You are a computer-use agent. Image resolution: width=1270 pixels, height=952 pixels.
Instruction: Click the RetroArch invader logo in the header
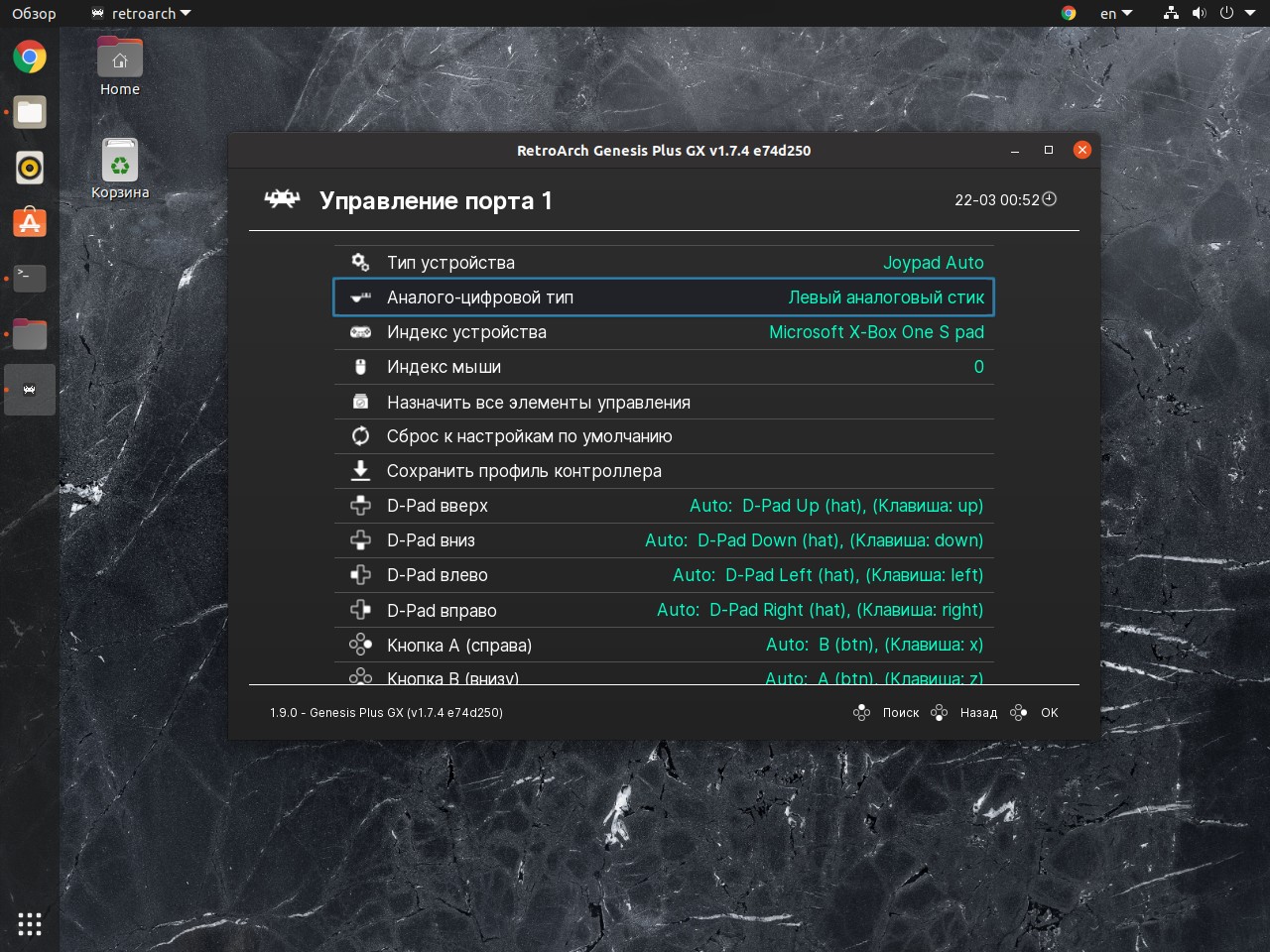pos(282,199)
